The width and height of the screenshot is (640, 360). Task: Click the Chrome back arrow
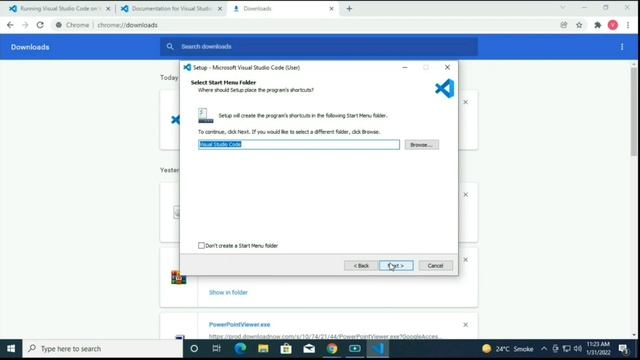[10, 25]
